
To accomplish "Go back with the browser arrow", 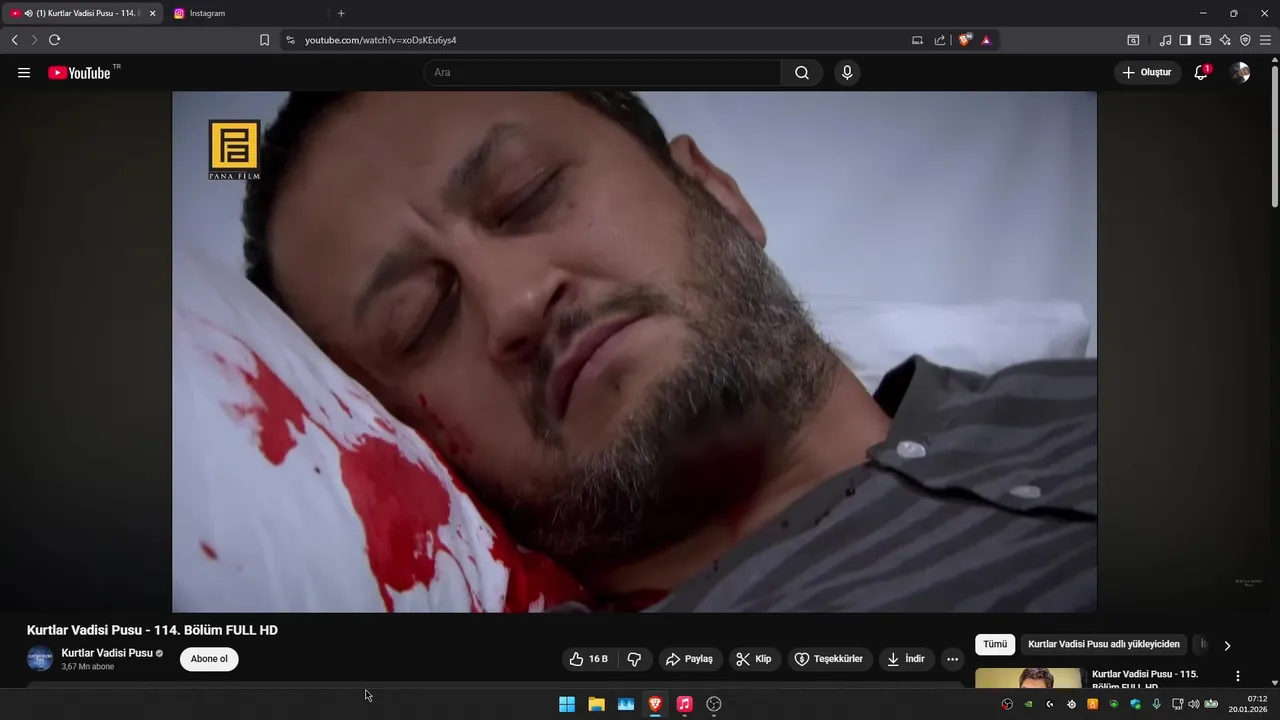I will tap(14, 40).
